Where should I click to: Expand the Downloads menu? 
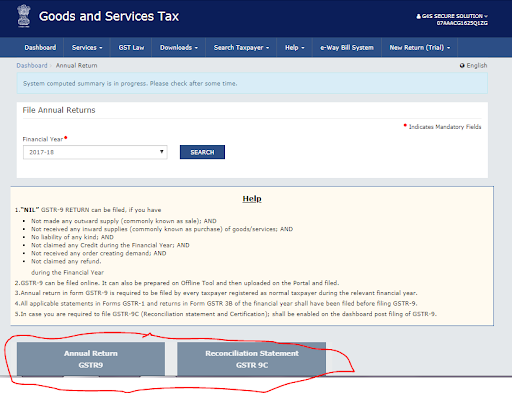point(179,47)
